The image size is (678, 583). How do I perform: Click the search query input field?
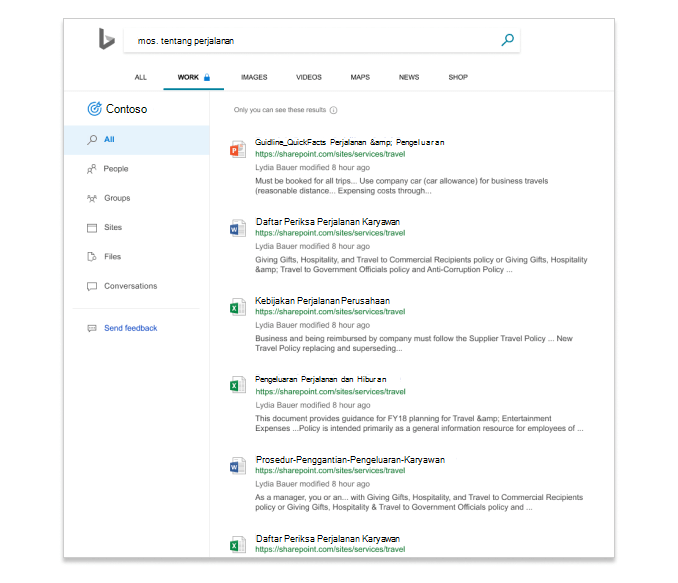coord(310,41)
